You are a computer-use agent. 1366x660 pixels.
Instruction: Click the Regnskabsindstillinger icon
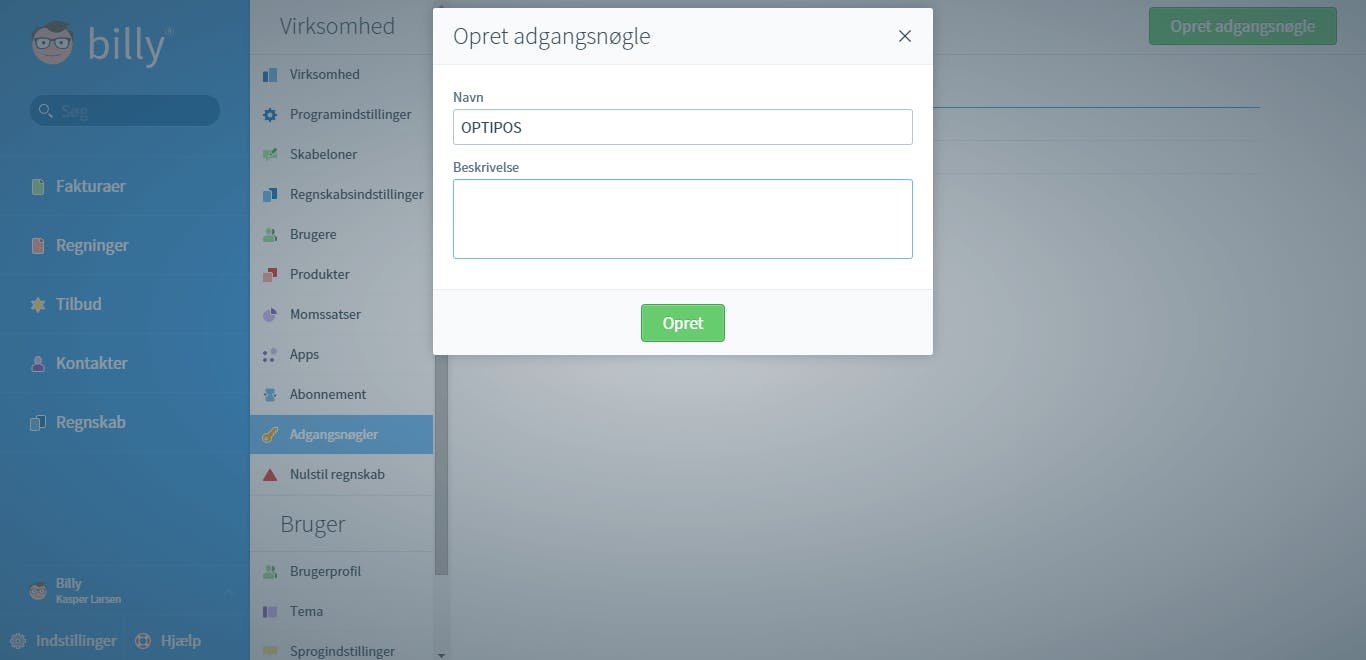coord(270,195)
